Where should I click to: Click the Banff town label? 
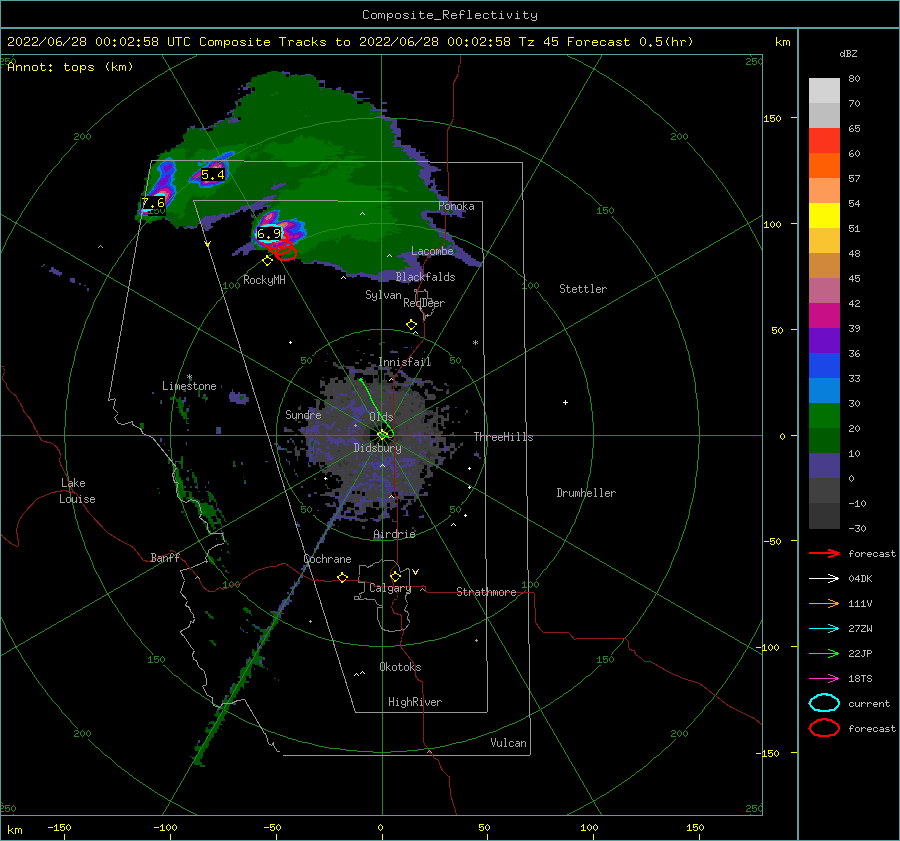[x=165, y=557]
